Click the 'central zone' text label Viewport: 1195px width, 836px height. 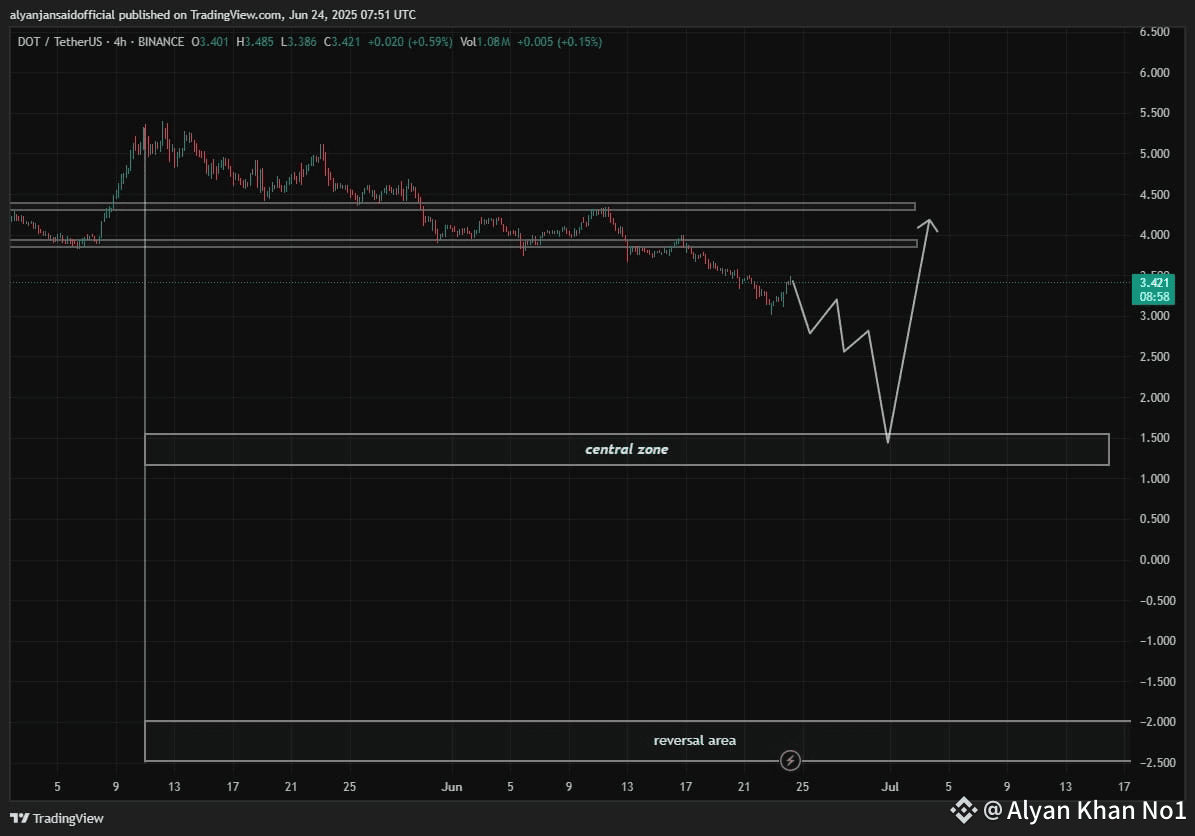(626, 450)
